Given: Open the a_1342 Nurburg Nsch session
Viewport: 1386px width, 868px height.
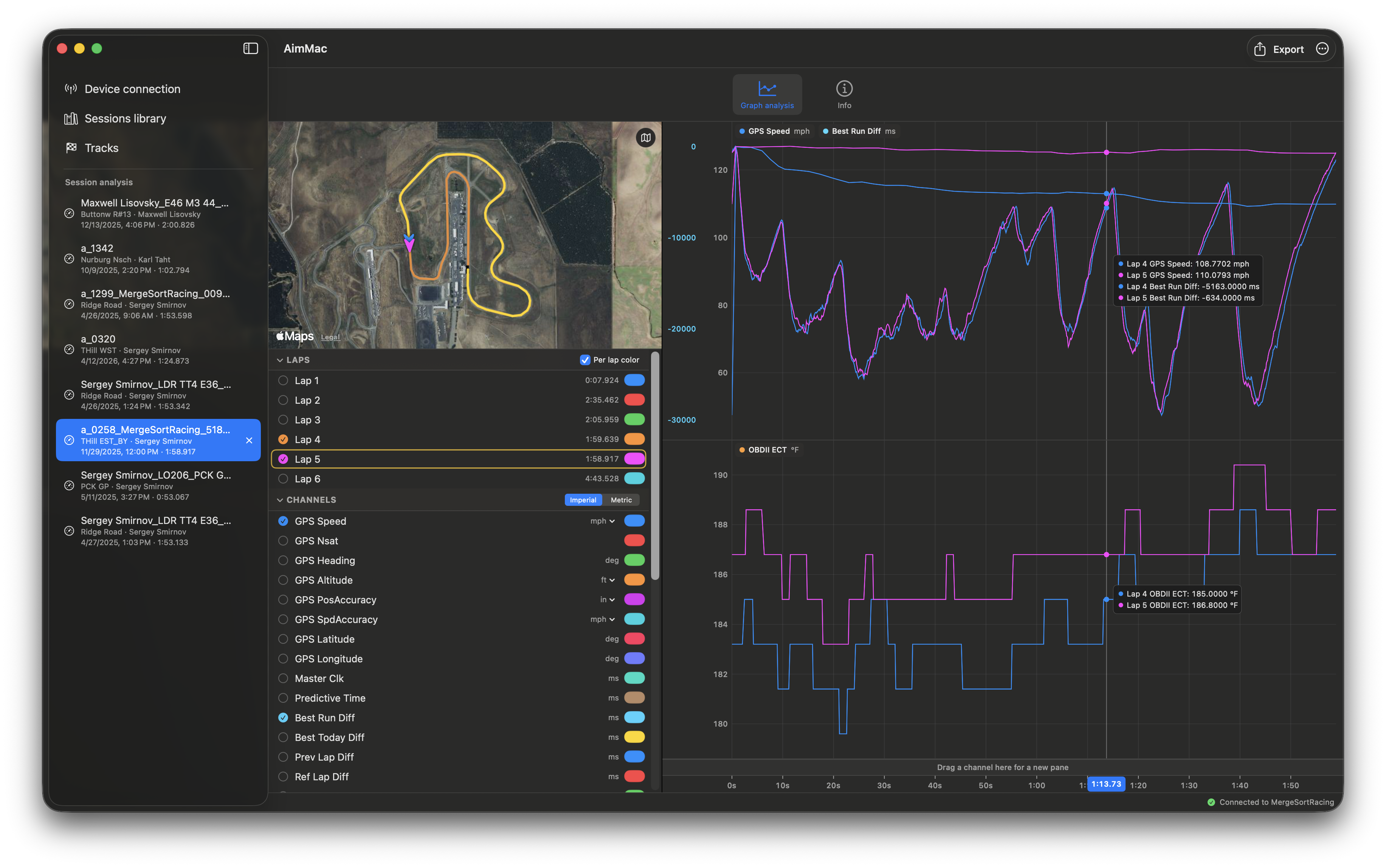Looking at the screenshot, I should coord(158,259).
